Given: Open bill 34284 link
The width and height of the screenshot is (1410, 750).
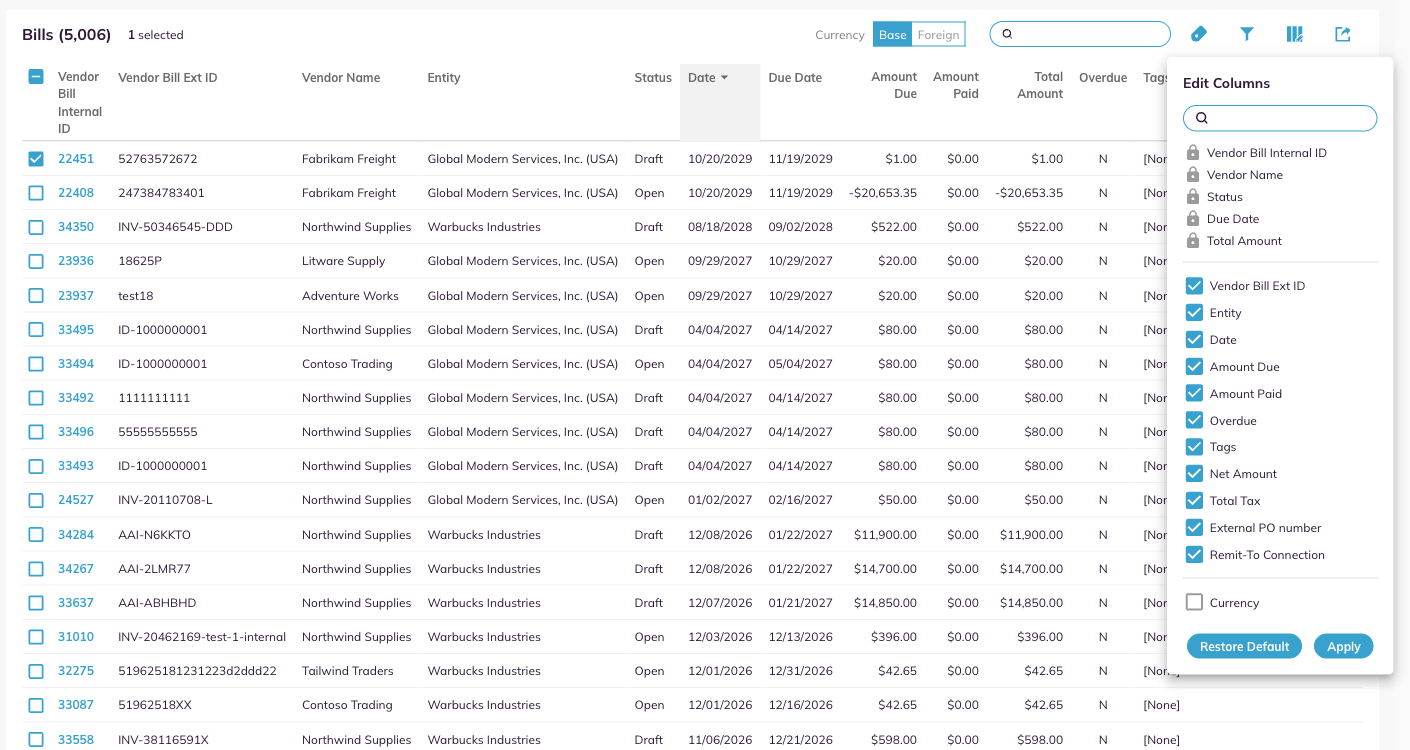Looking at the screenshot, I should [76, 535].
